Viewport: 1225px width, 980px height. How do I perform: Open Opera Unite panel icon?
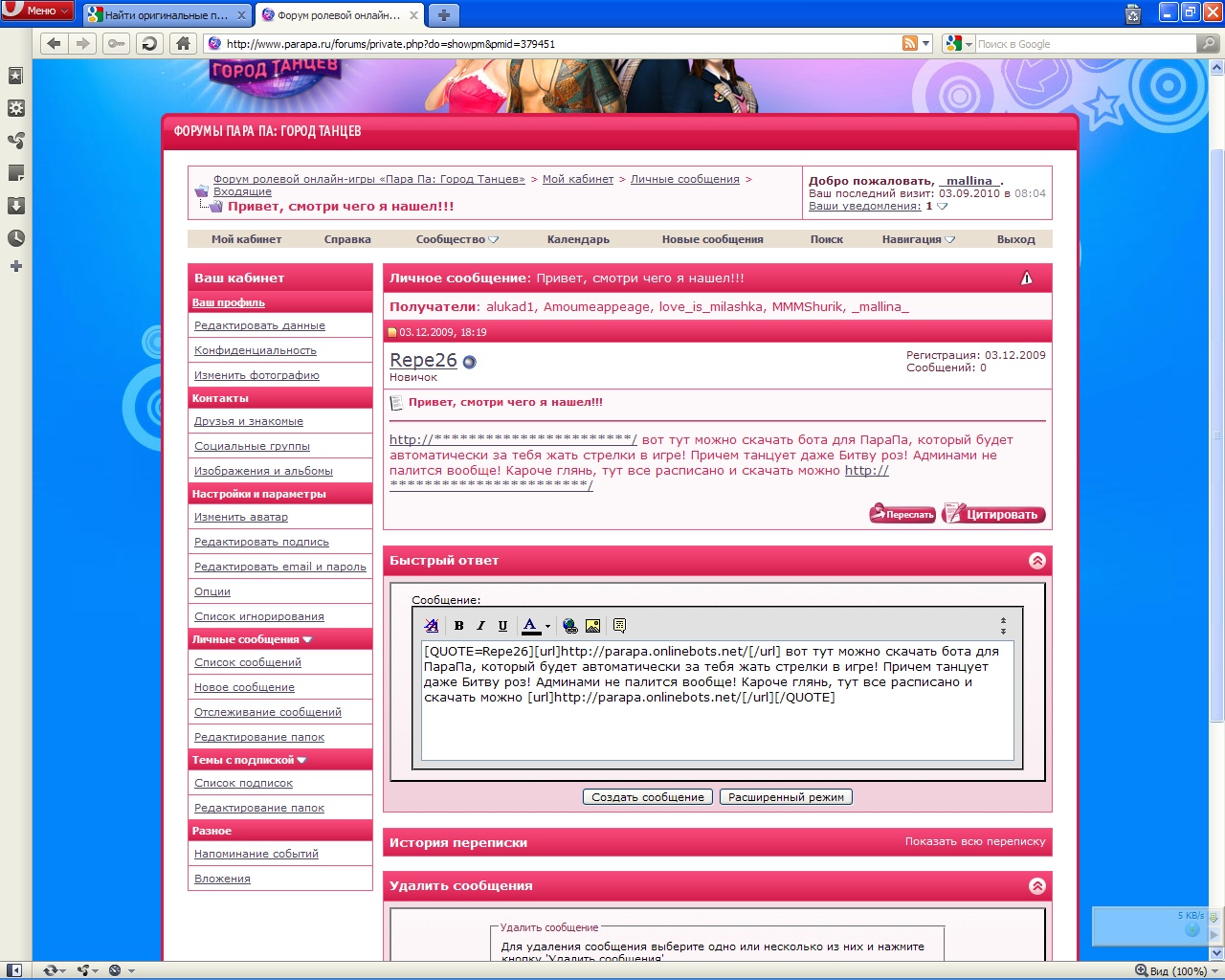tap(15, 141)
